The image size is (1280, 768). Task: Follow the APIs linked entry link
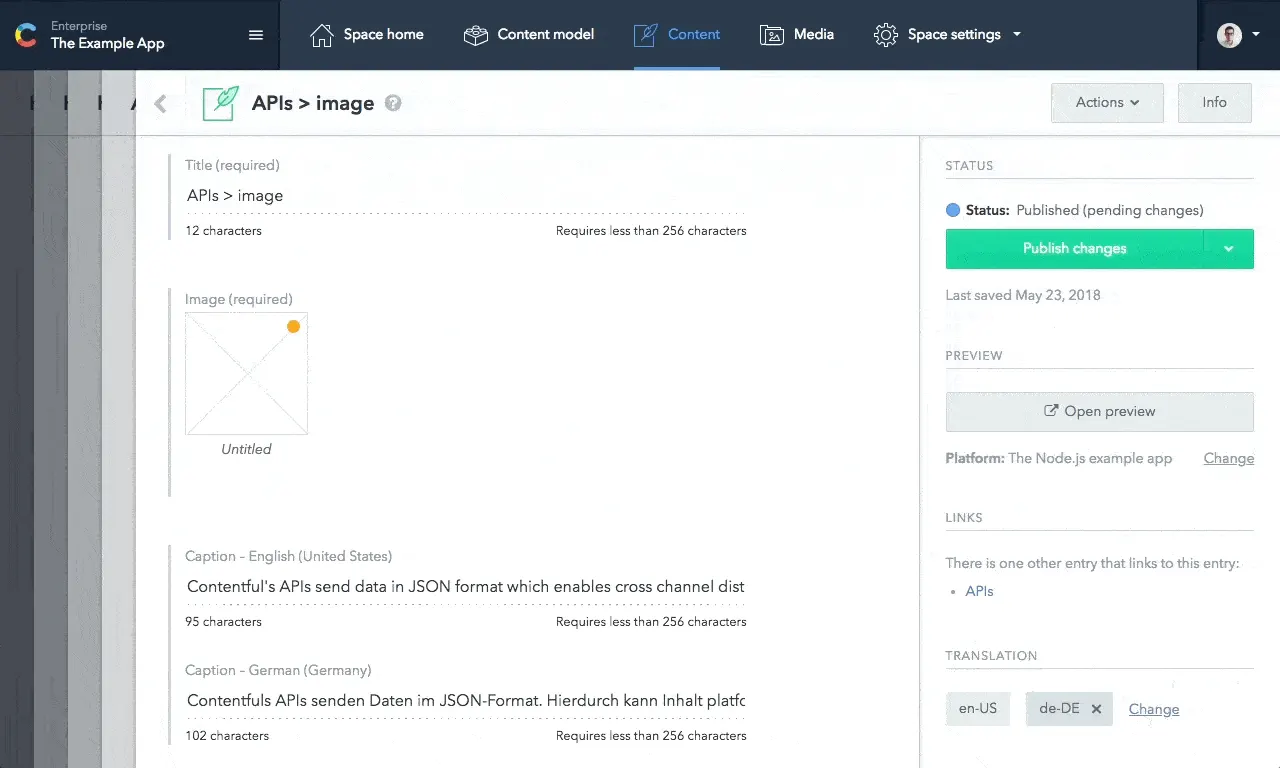tap(979, 591)
